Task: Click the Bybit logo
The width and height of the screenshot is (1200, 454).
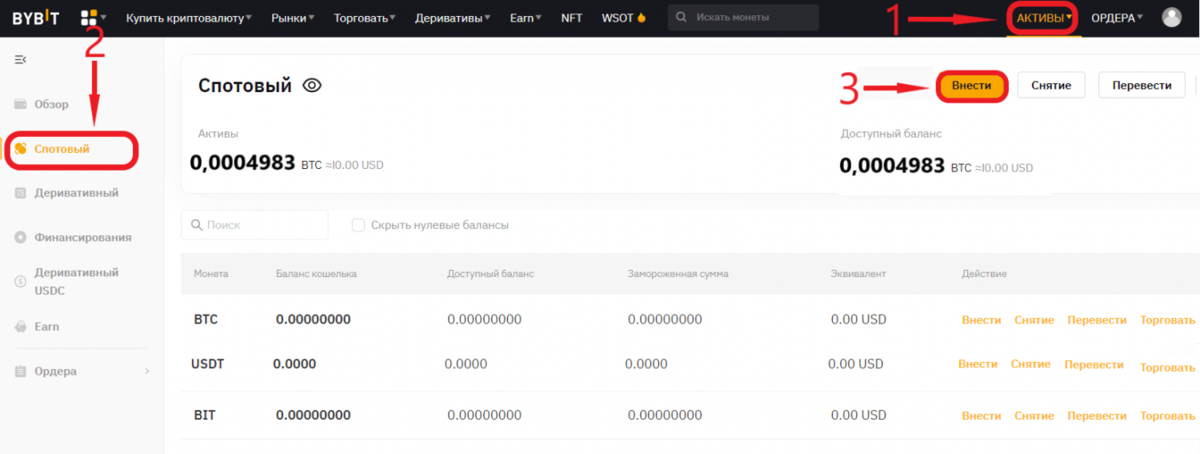Action: click(37, 17)
